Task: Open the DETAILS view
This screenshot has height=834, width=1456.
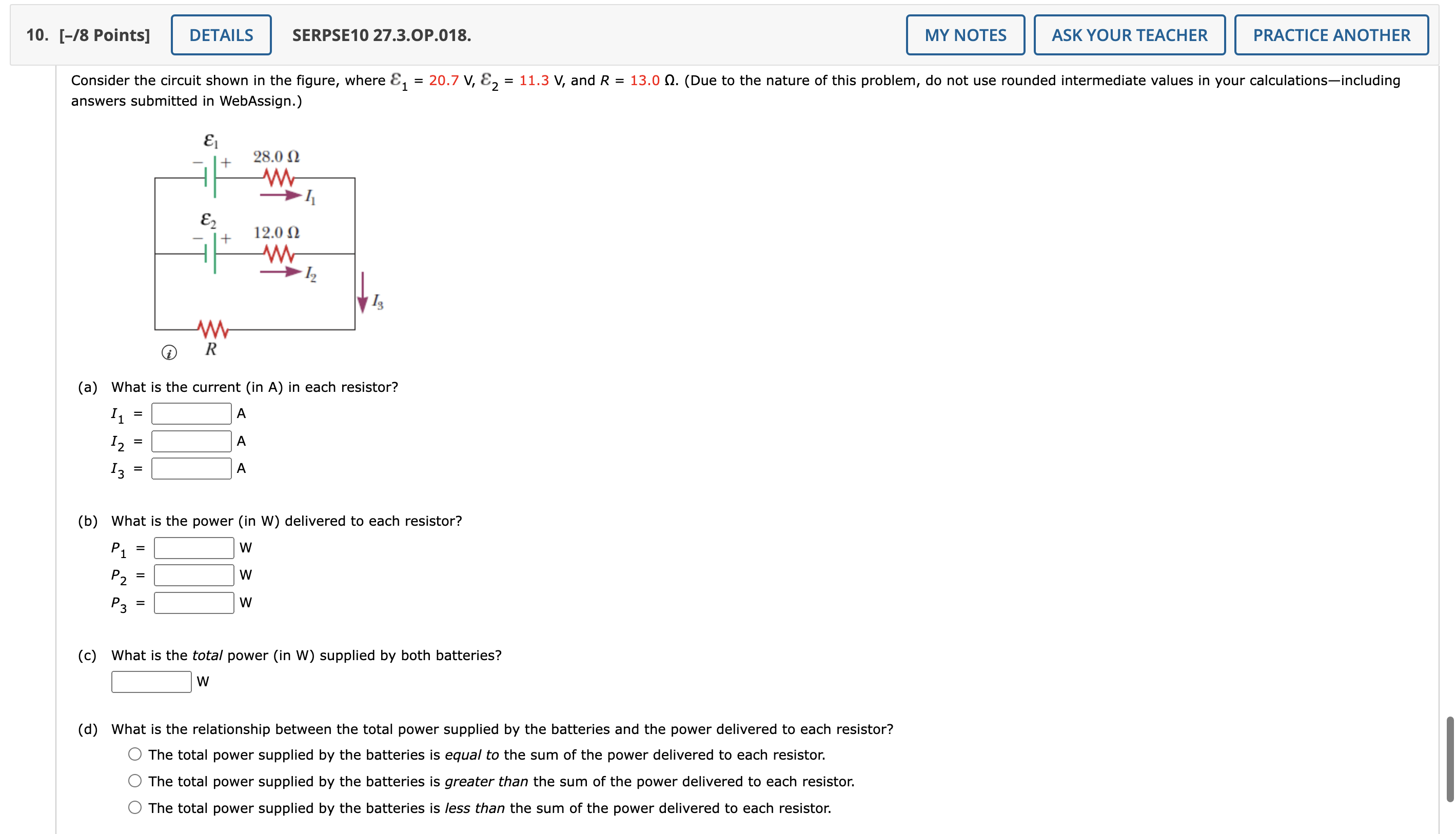Action: point(221,35)
